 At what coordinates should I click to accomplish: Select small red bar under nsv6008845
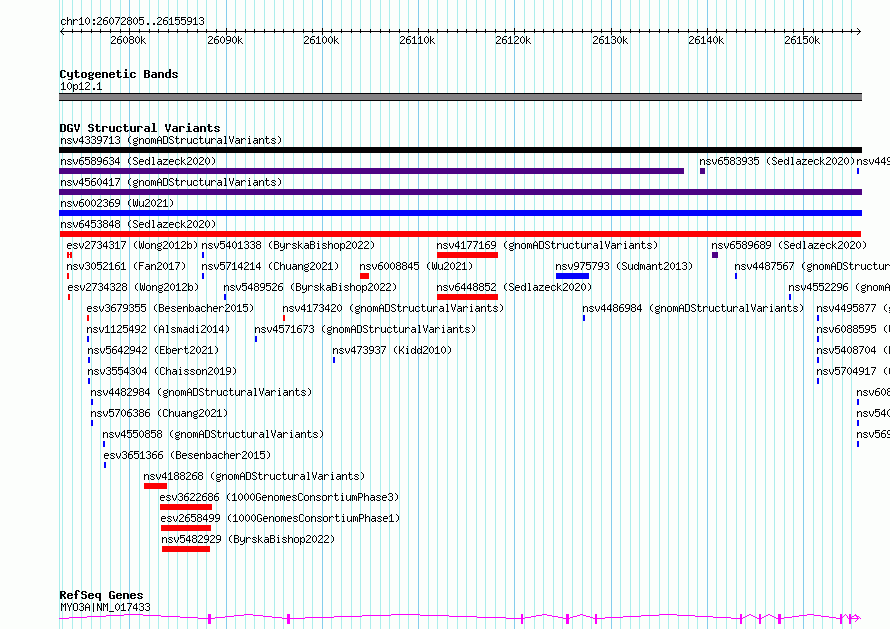pos(364,276)
